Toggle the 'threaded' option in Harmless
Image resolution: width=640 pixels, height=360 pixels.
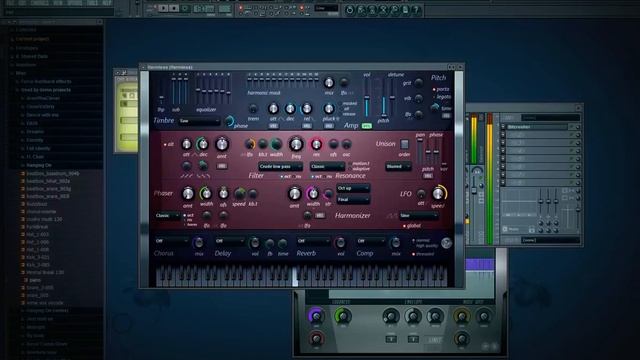(423, 254)
